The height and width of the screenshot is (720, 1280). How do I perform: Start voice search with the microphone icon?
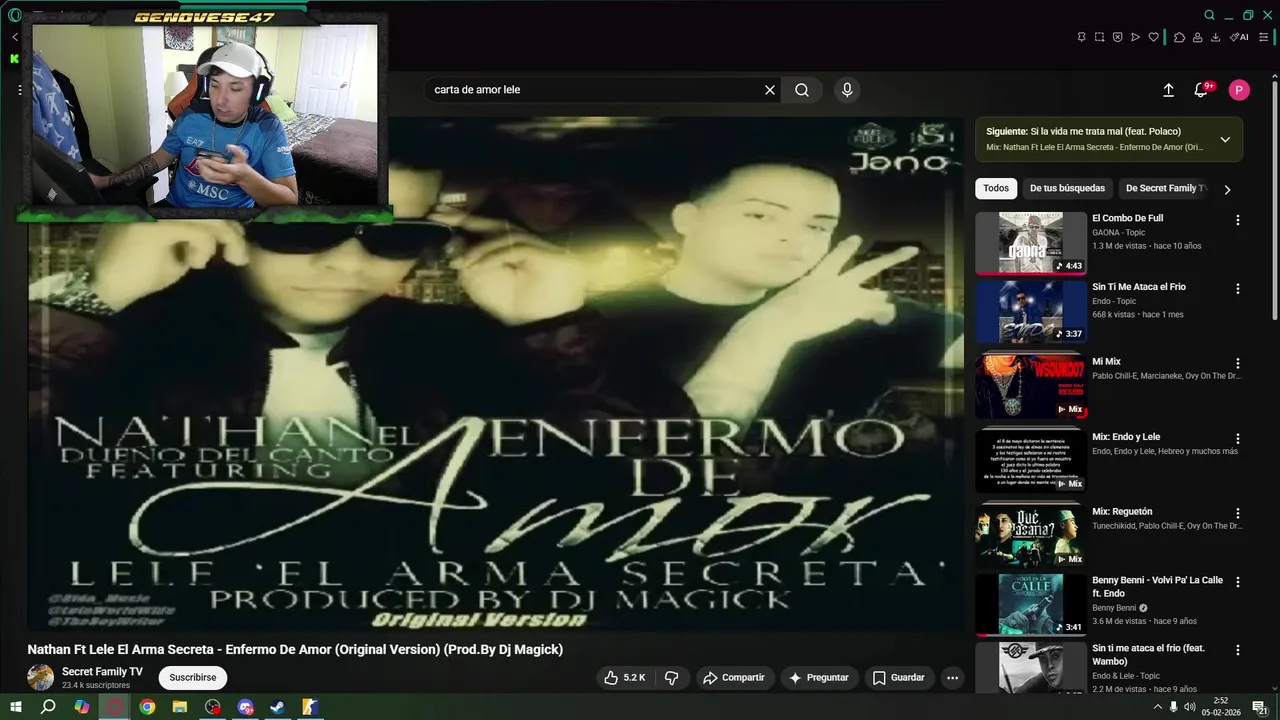(847, 90)
